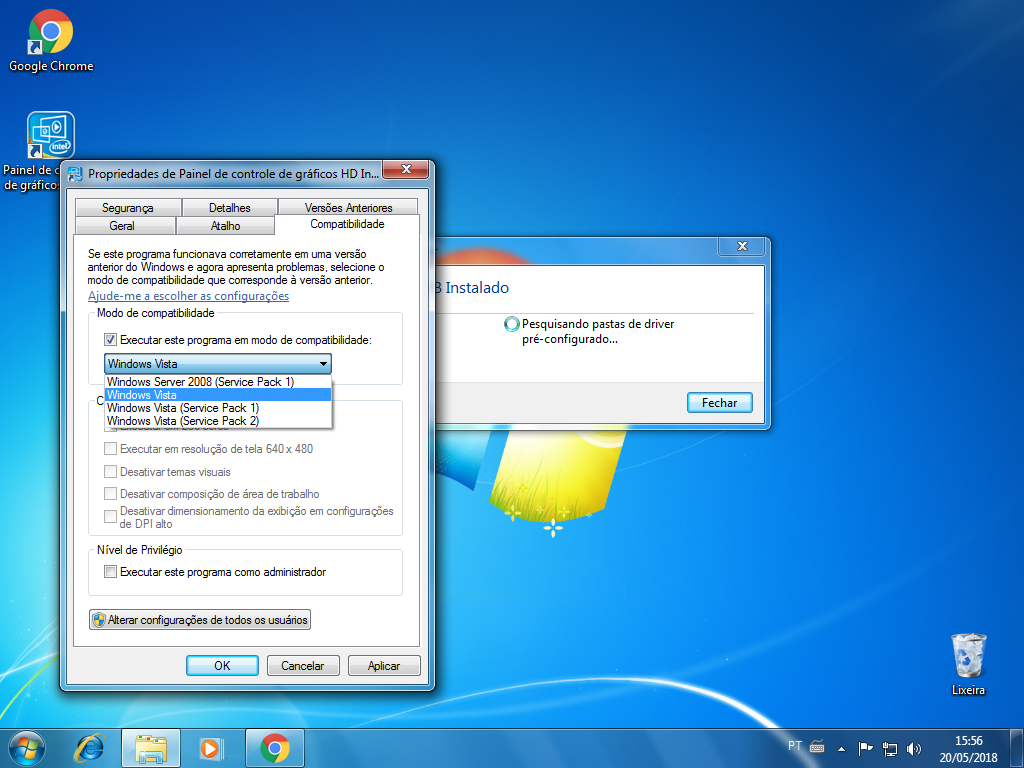Select the highlighted Windows Vista option
This screenshot has width=1024, height=768.
click(218, 394)
